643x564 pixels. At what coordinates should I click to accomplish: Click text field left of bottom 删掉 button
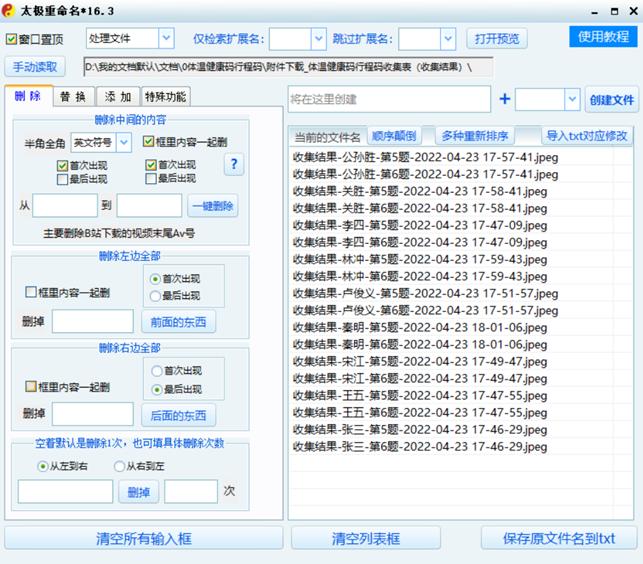pos(65,491)
